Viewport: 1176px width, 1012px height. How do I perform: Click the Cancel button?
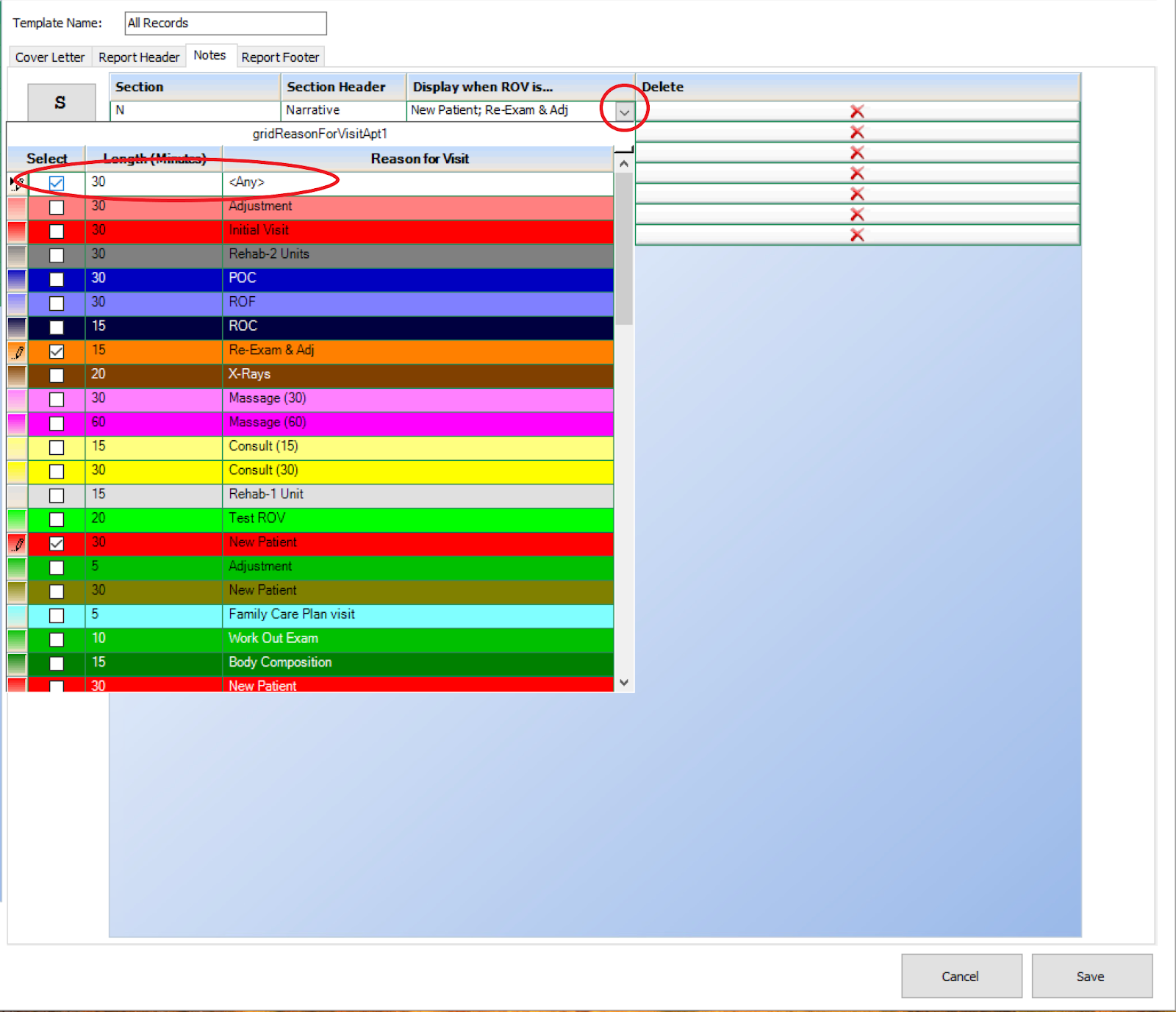pos(961,976)
